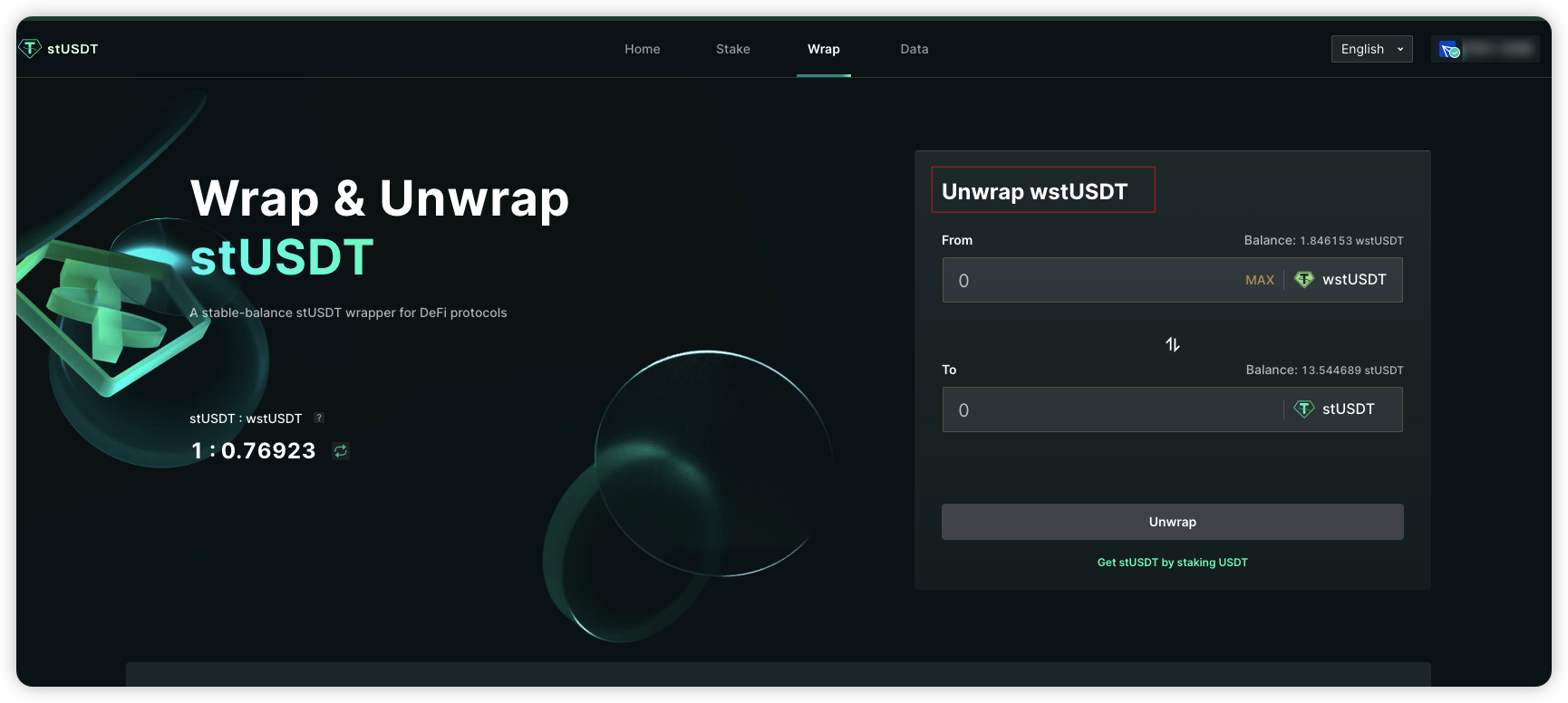The image size is (1568, 703).
Task: Click the stUSDT token icon in To field
Action: (x=1304, y=409)
